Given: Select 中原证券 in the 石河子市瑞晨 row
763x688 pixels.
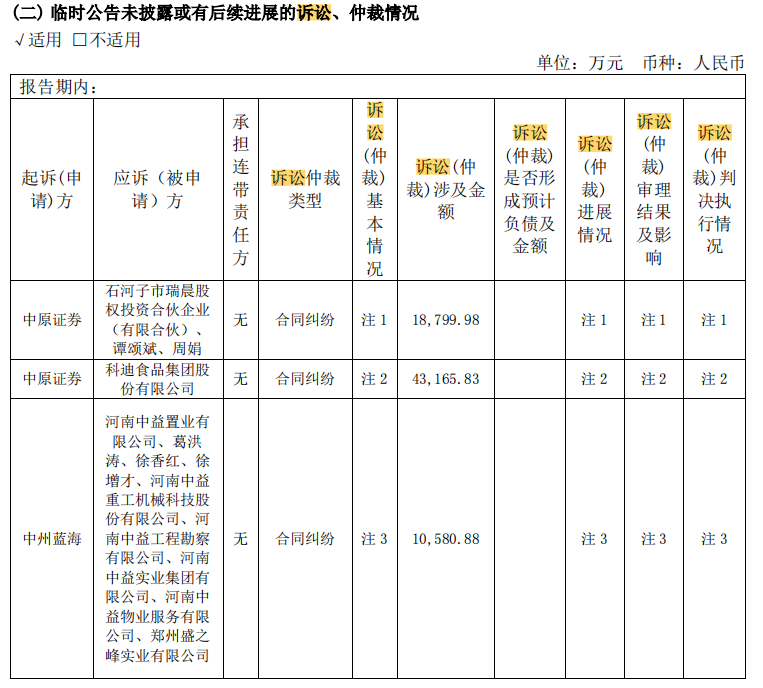Looking at the screenshot, I should tap(52, 320).
